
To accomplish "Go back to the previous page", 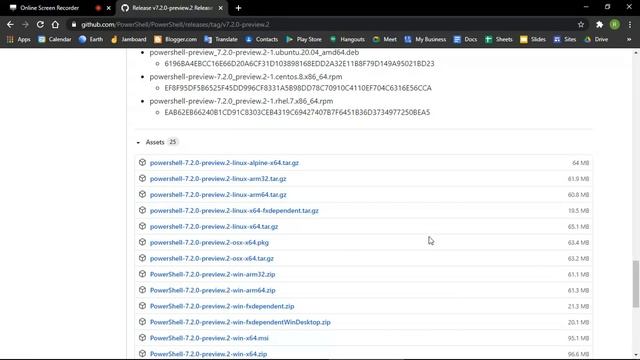I will (x=10, y=24).
